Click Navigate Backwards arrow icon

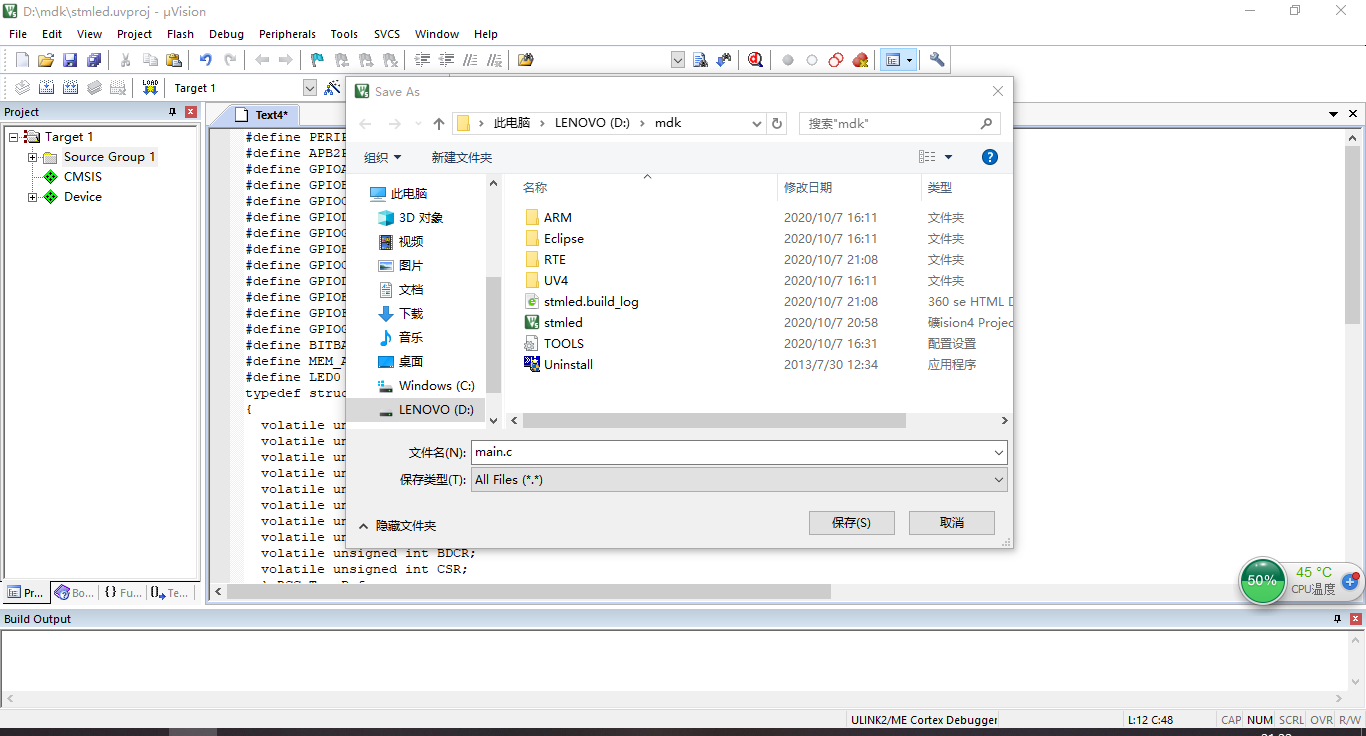[x=262, y=60]
